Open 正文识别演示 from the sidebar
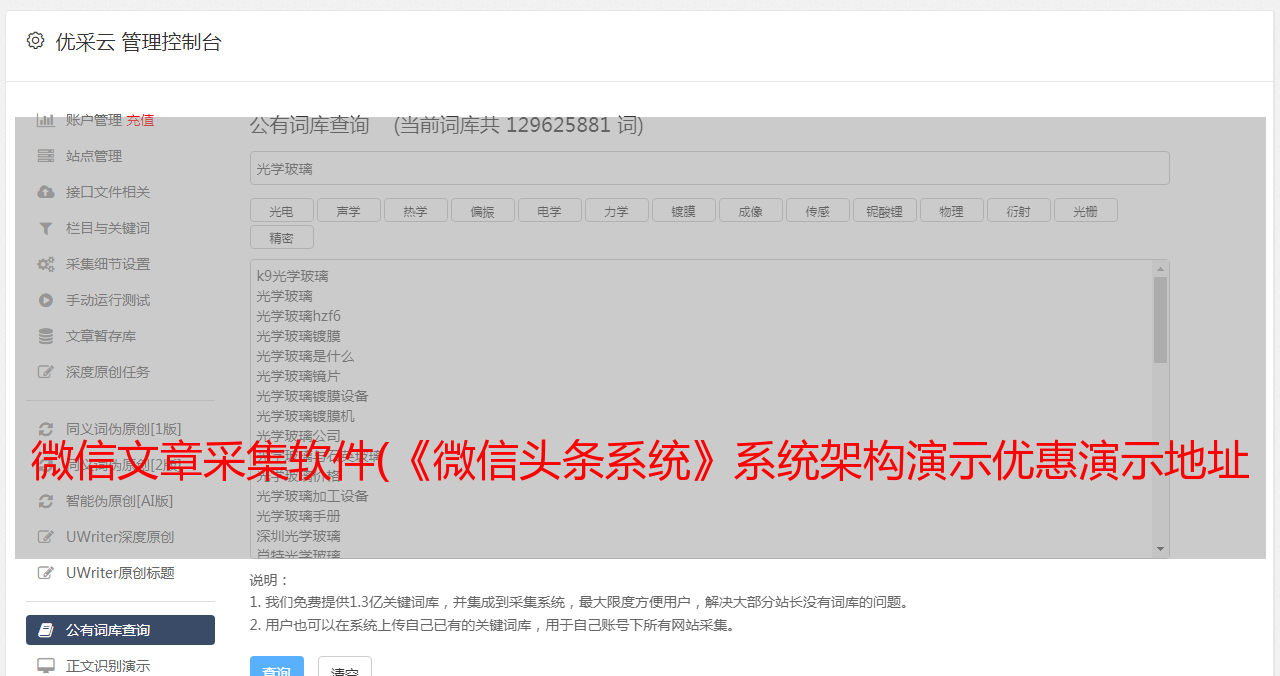Screen dimensions: 1280x676 click(x=108, y=666)
